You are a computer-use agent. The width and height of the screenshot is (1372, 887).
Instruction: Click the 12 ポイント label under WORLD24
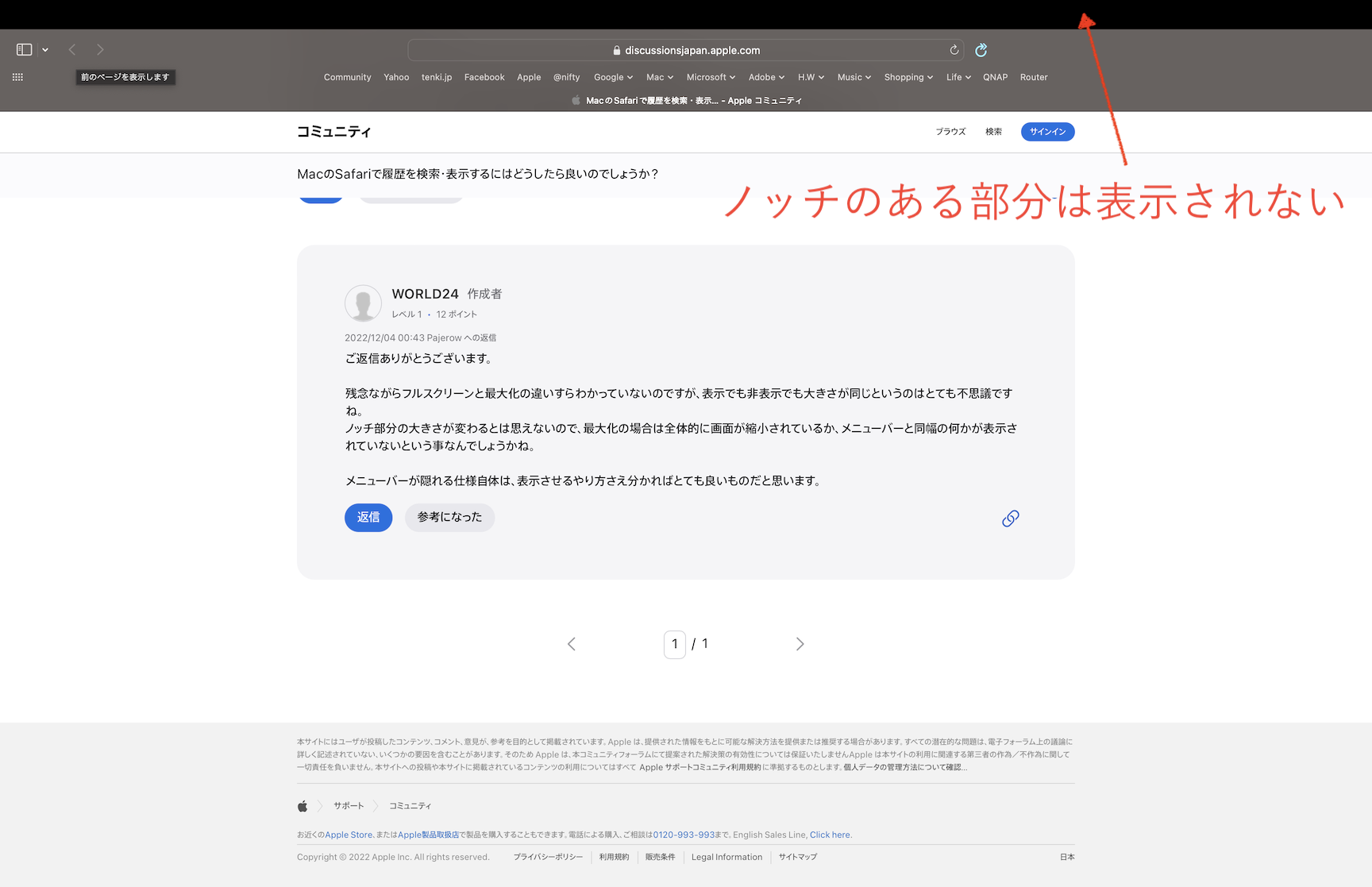point(457,314)
